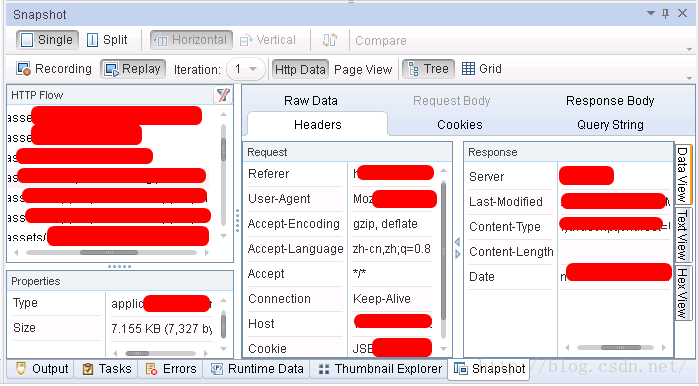Show the Replay snapshot
699x386 pixels.
(x=133, y=69)
